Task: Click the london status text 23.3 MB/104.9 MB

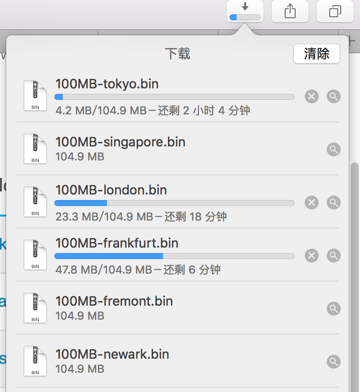Action: point(104,217)
